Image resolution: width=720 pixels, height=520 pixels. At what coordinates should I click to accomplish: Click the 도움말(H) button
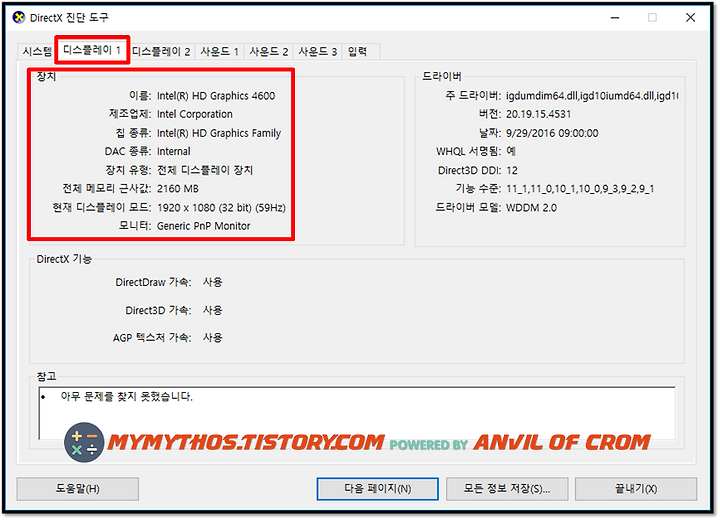(x=78, y=489)
